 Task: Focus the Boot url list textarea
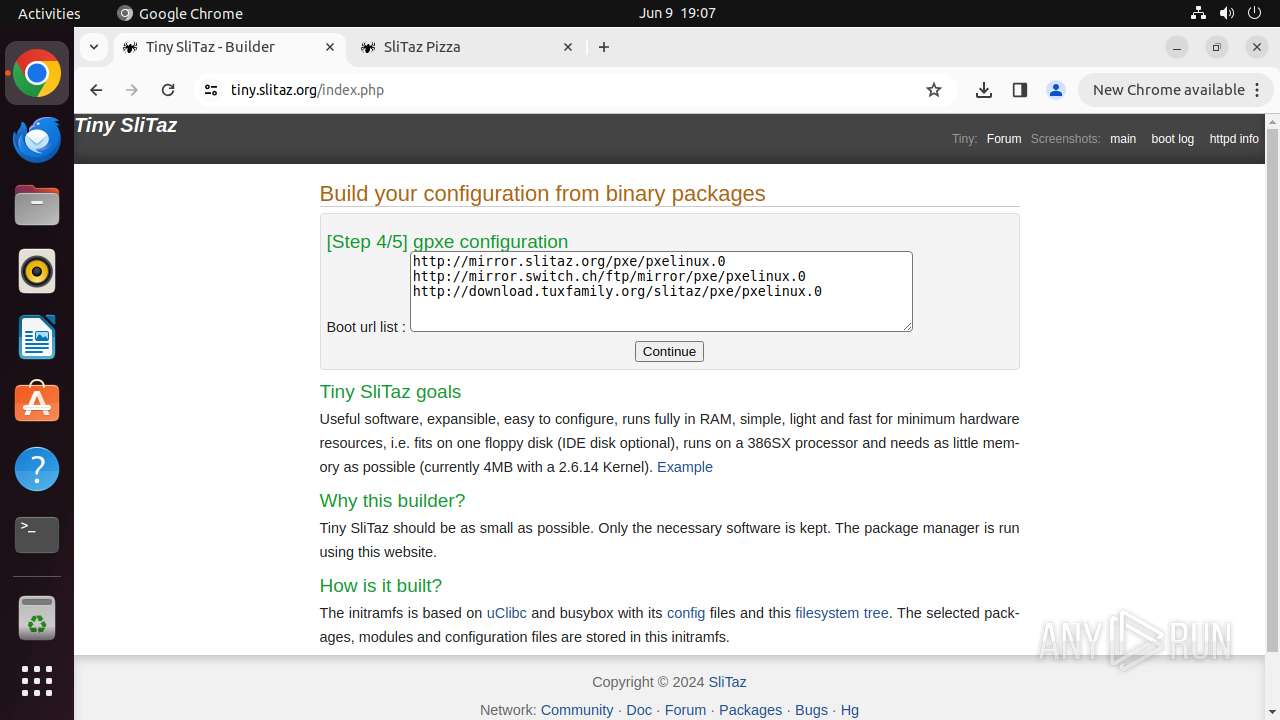(x=661, y=291)
